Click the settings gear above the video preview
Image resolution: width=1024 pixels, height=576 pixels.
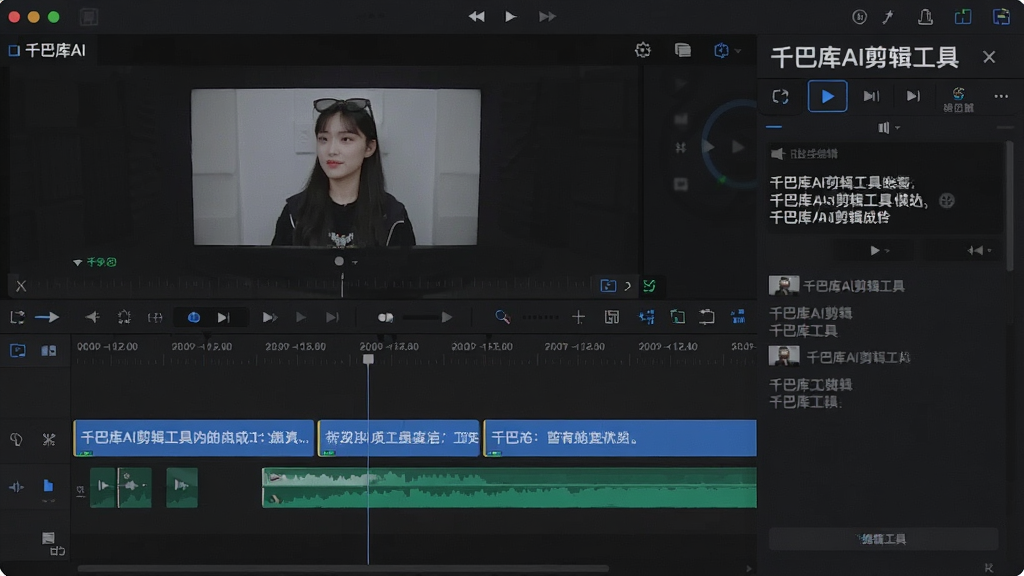[643, 50]
